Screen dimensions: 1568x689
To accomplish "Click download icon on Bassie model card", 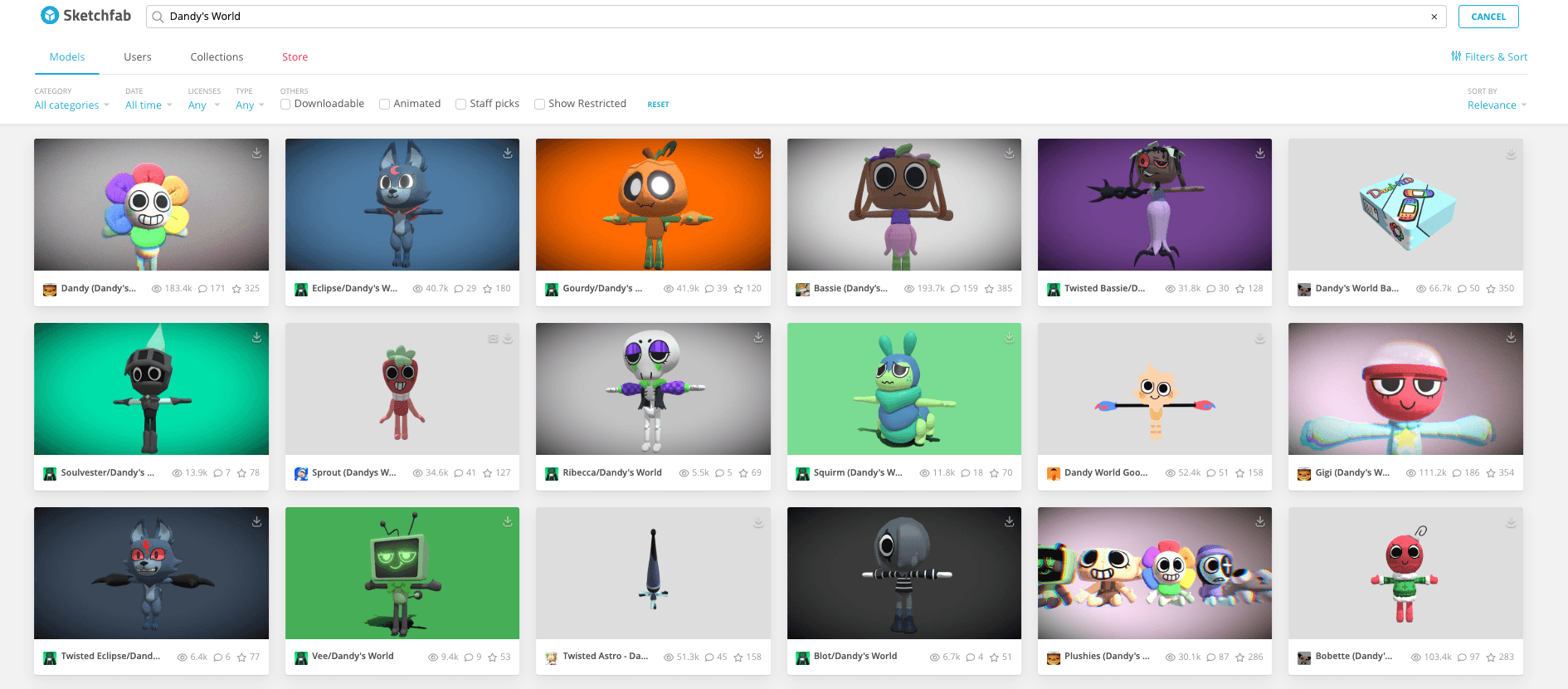I will (x=1010, y=153).
